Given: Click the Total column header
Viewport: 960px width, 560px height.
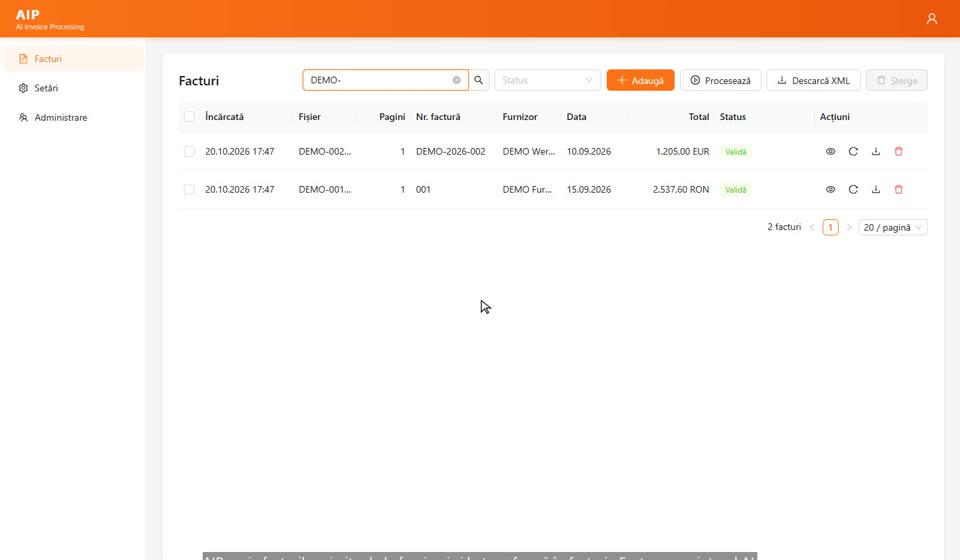Looking at the screenshot, I should point(699,116).
